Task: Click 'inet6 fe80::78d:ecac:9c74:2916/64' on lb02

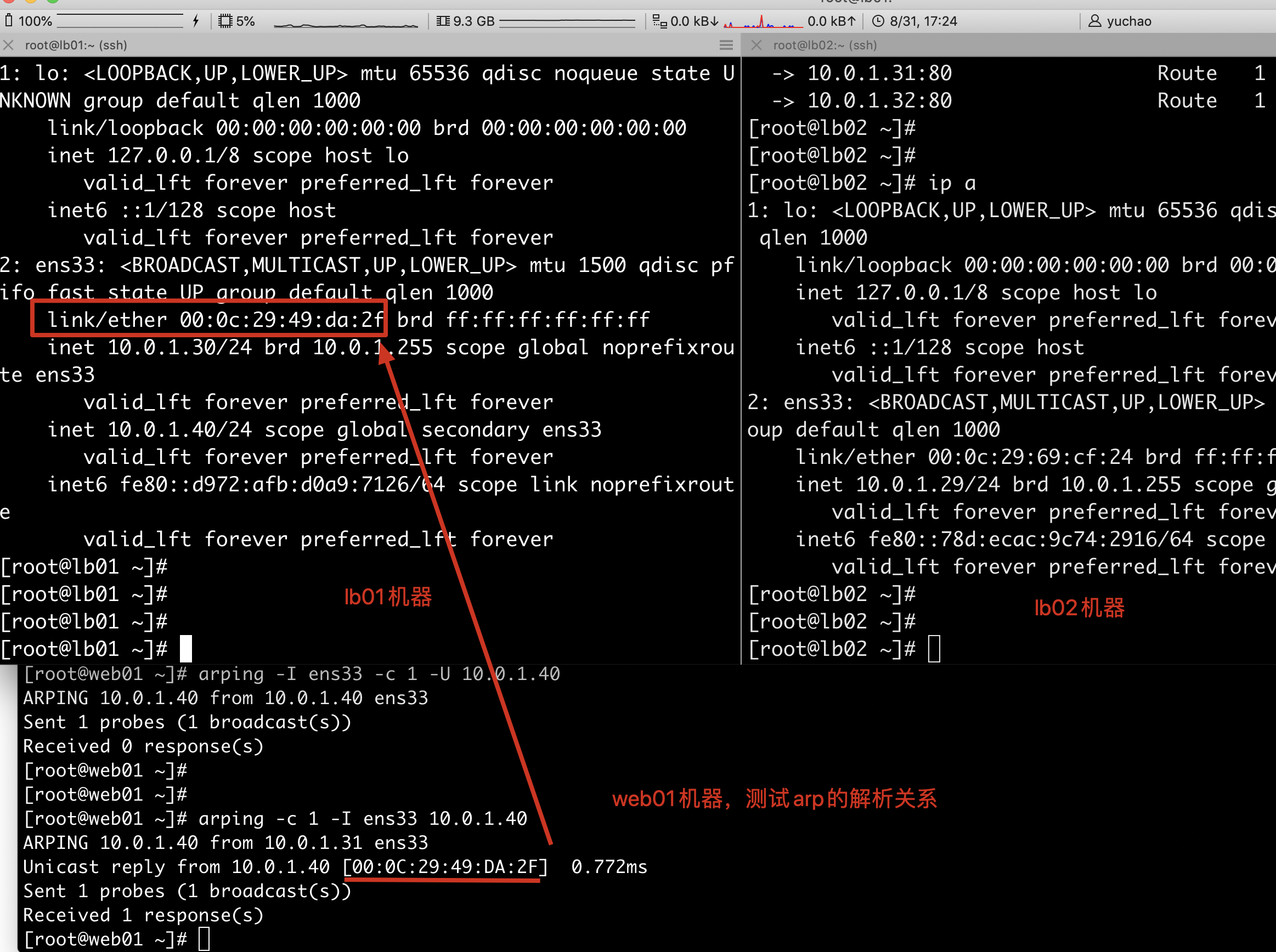Action: 995,540
